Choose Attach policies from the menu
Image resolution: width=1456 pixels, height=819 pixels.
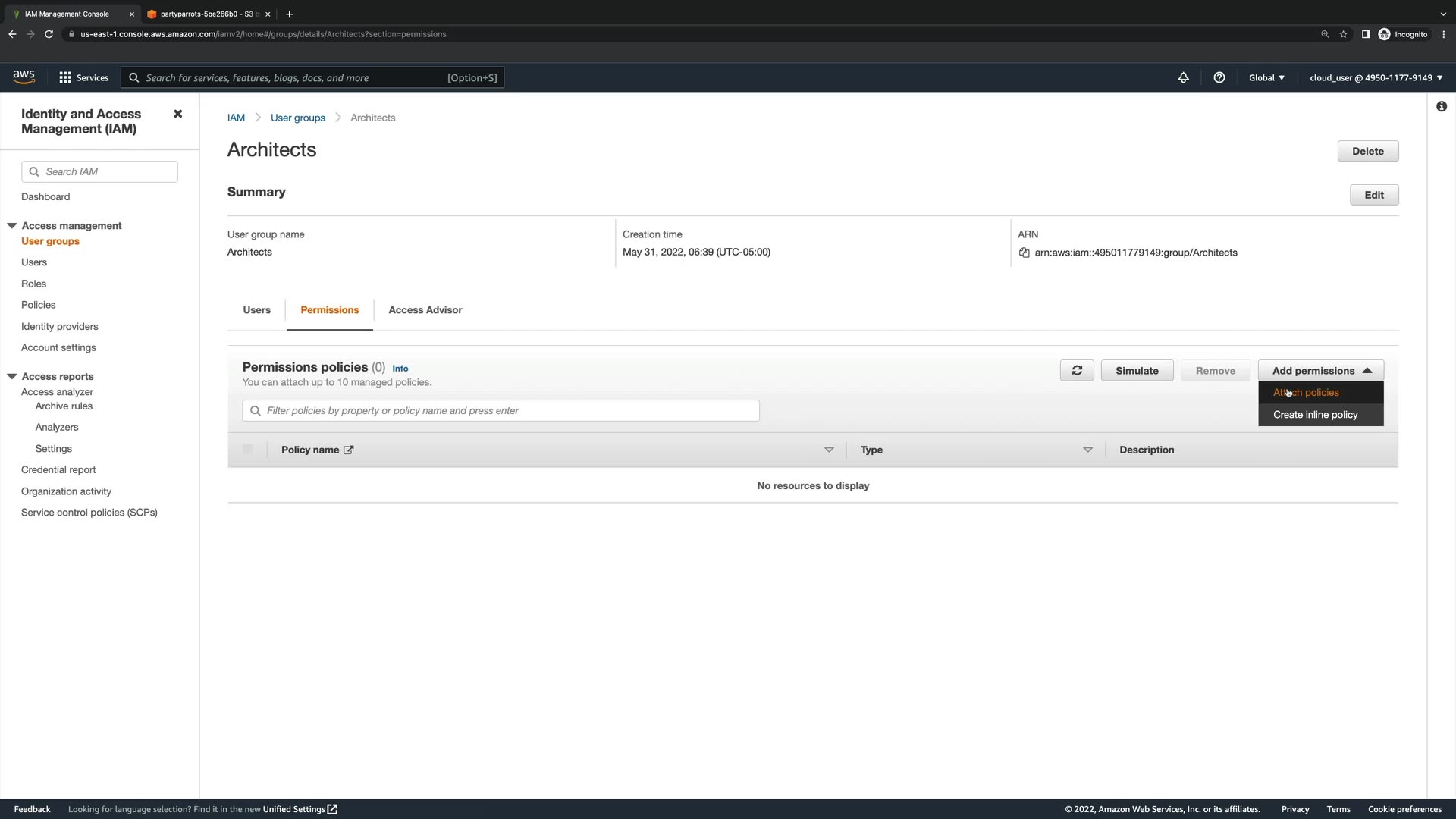click(x=1306, y=393)
